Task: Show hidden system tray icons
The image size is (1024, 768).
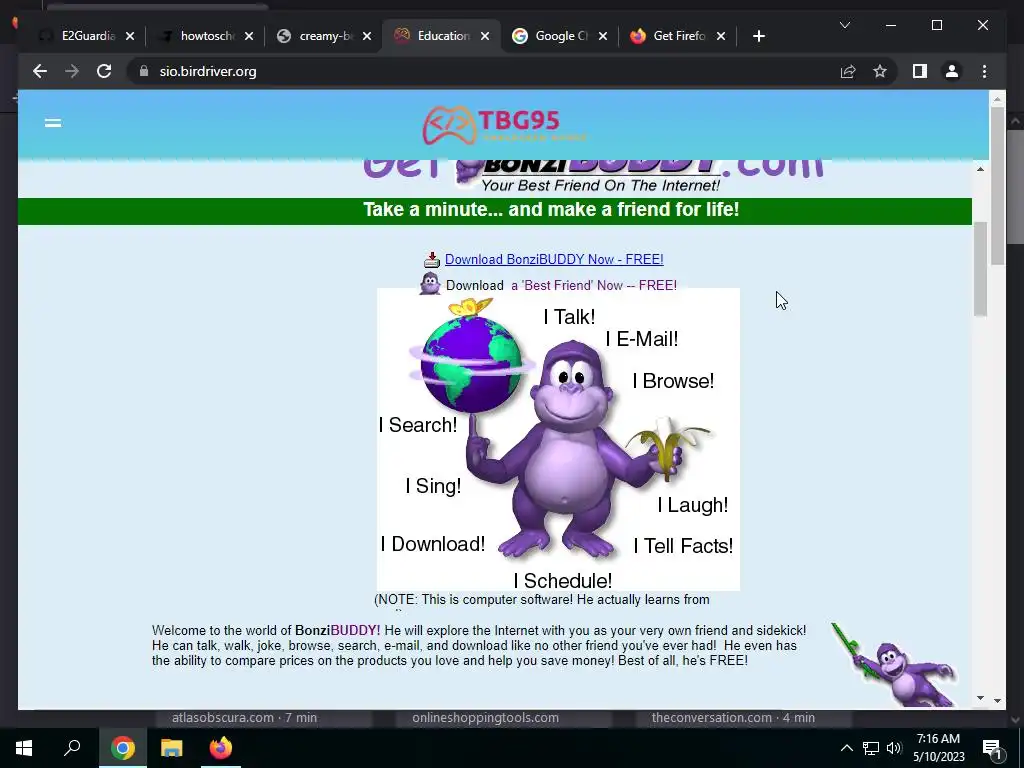Action: coord(846,748)
